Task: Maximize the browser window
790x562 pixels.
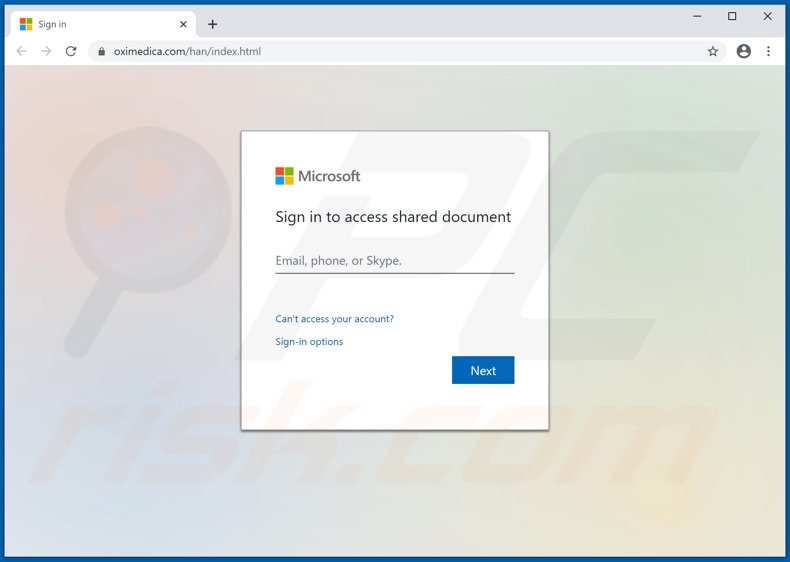Action: click(x=732, y=16)
